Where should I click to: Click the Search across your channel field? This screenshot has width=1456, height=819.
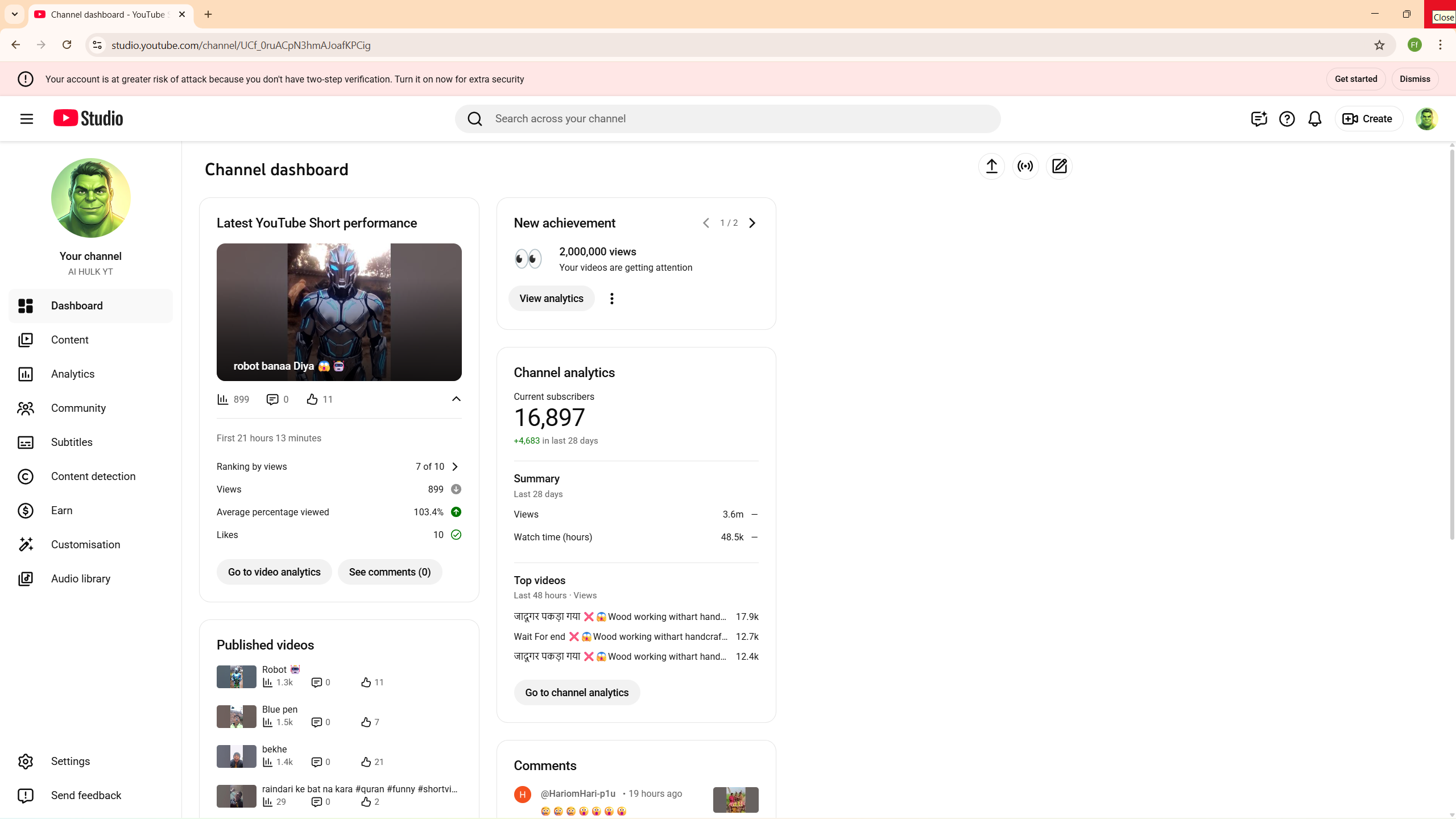pyautogui.click(x=739, y=119)
